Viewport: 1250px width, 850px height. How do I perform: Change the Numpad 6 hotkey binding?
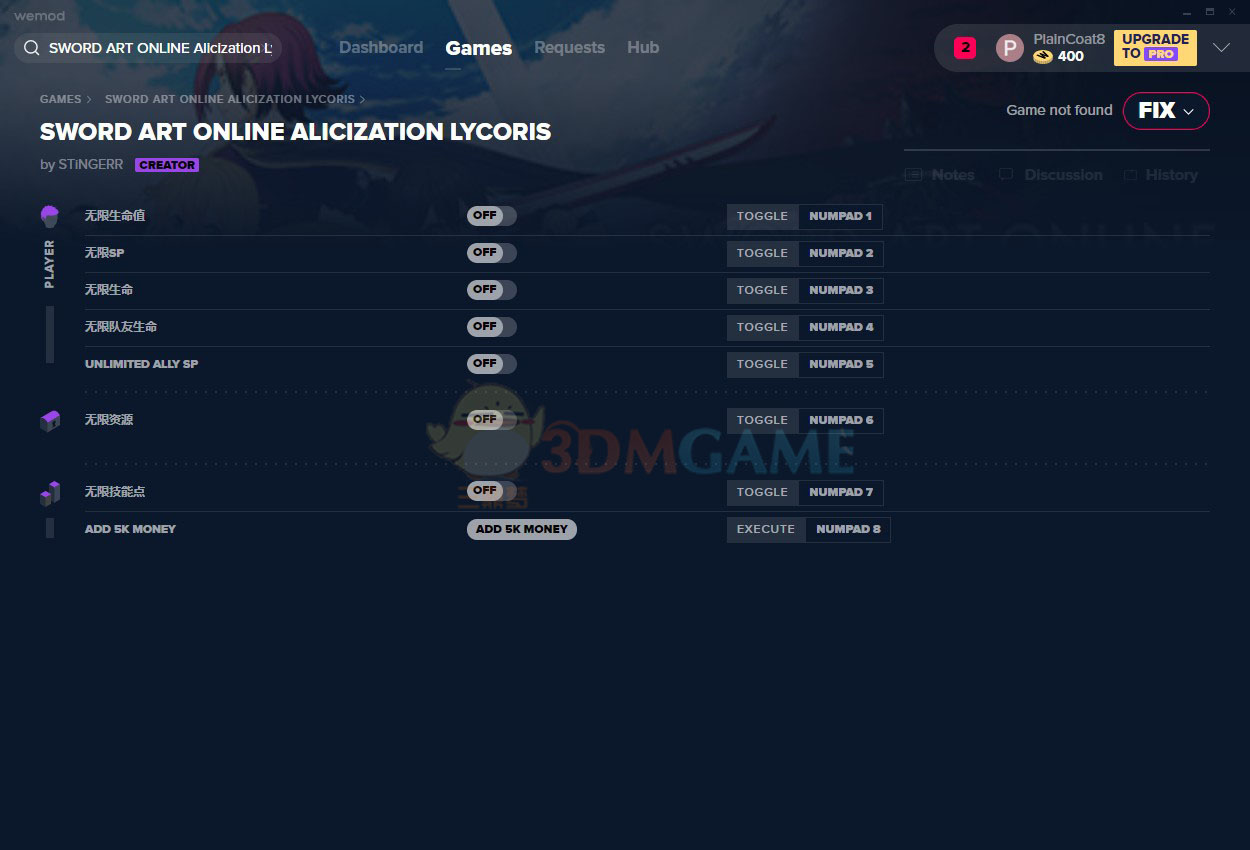click(x=841, y=421)
